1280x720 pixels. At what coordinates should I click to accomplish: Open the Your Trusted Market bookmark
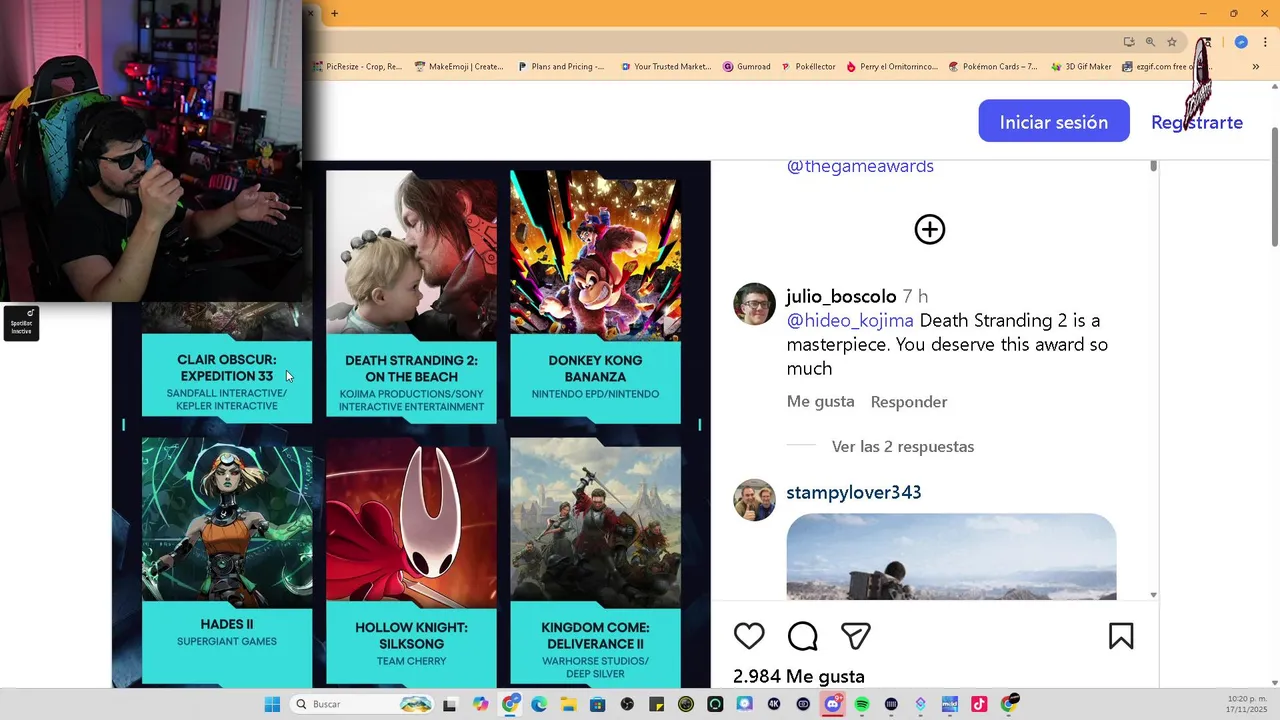[666, 67]
